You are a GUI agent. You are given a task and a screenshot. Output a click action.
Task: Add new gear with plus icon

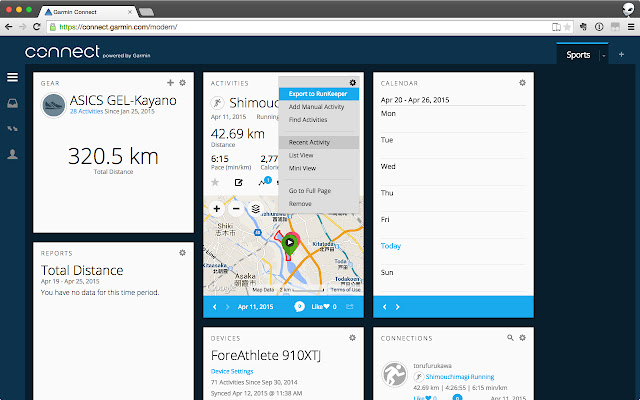(x=170, y=83)
